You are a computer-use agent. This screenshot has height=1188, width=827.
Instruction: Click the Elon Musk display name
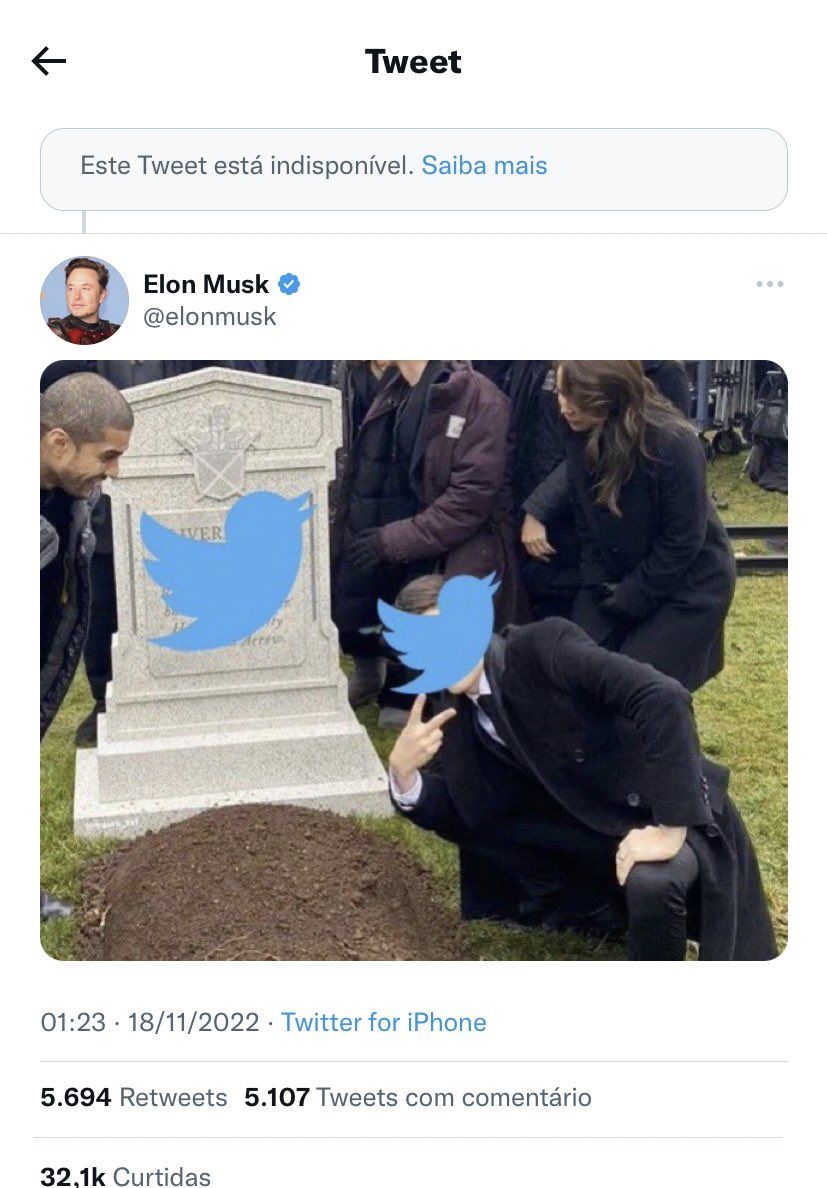click(206, 285)
